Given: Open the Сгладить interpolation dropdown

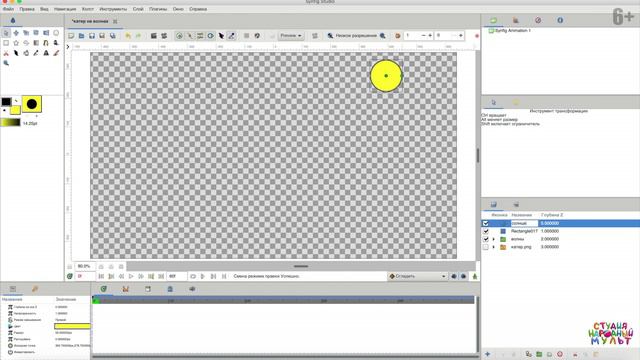Looking at the screenshot, I should (x=417, y=276).
